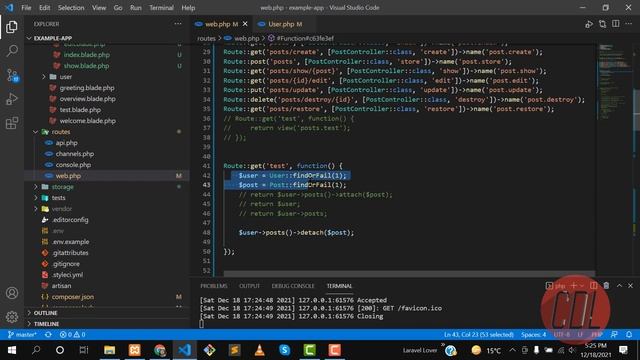Split the terminal panel
This screenshot has width=640, height=360.
click(593, 286)
